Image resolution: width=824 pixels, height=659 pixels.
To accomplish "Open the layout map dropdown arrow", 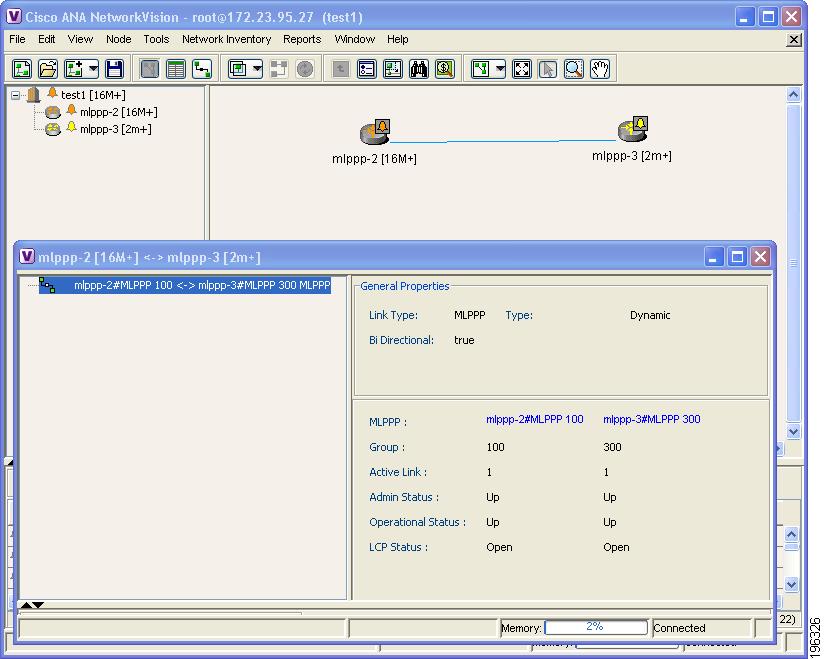I will [x=500, y=69].
